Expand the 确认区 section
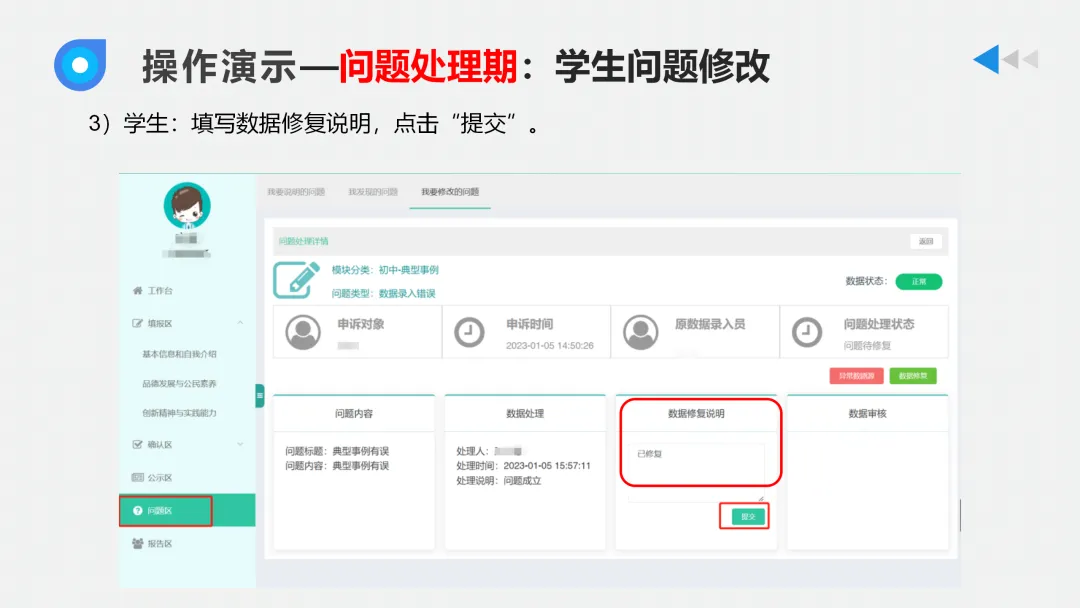The width and height of the screenshot is (1080, 608). tap(241, 443)
